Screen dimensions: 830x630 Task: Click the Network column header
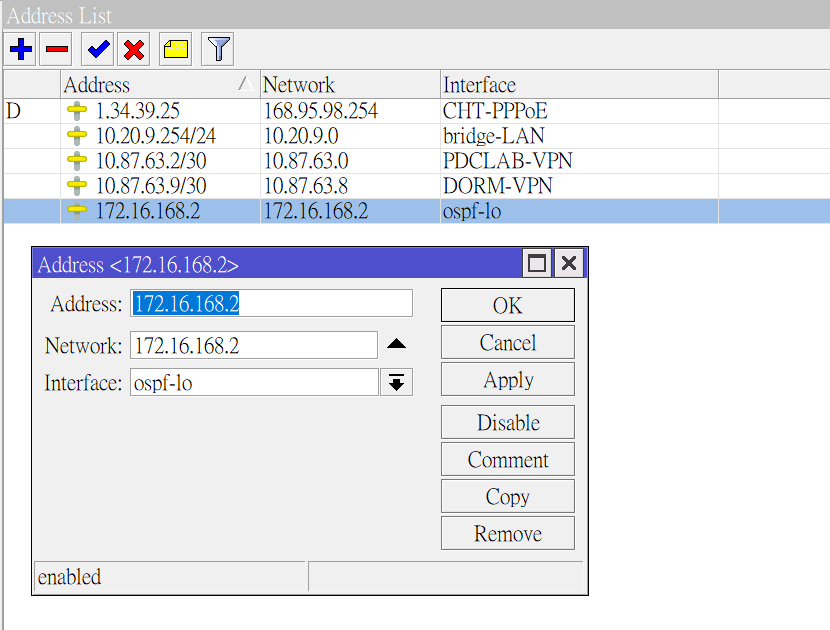click(348, 85)
